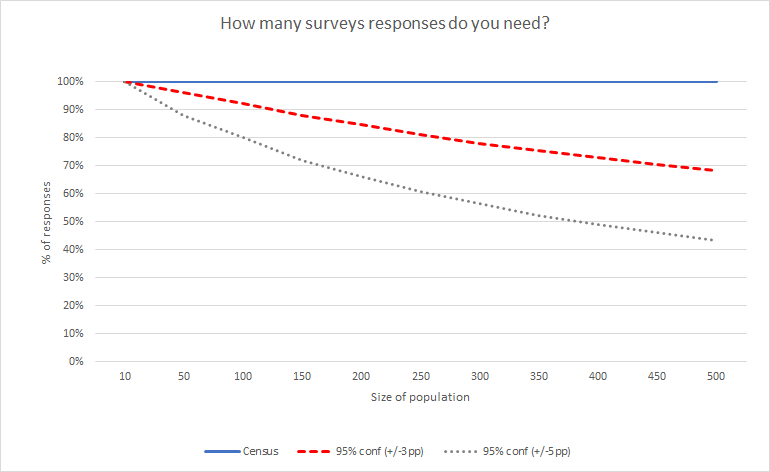Click the red dashed legend line marker

318,451
